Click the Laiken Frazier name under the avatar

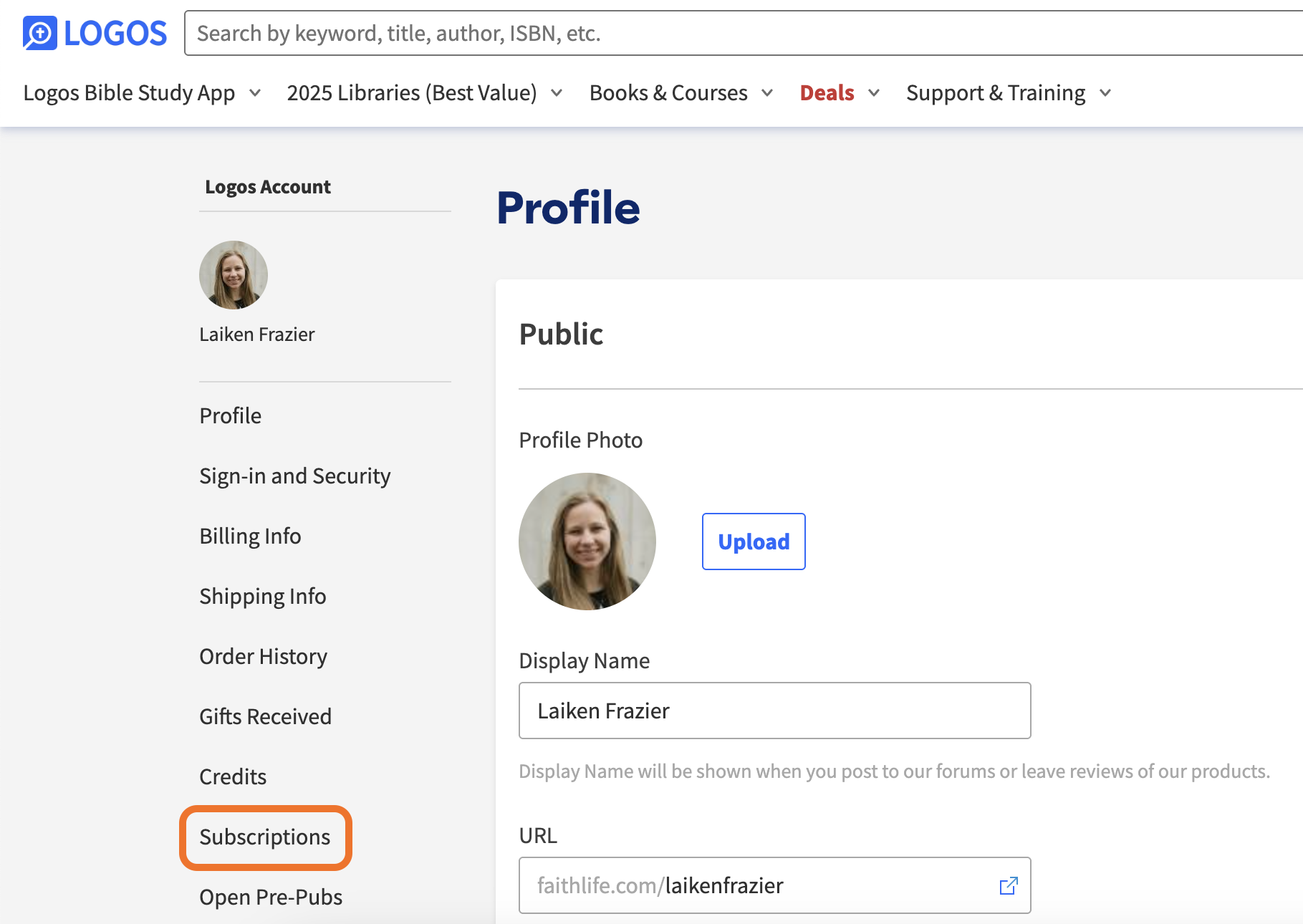(x=257, y=335)
